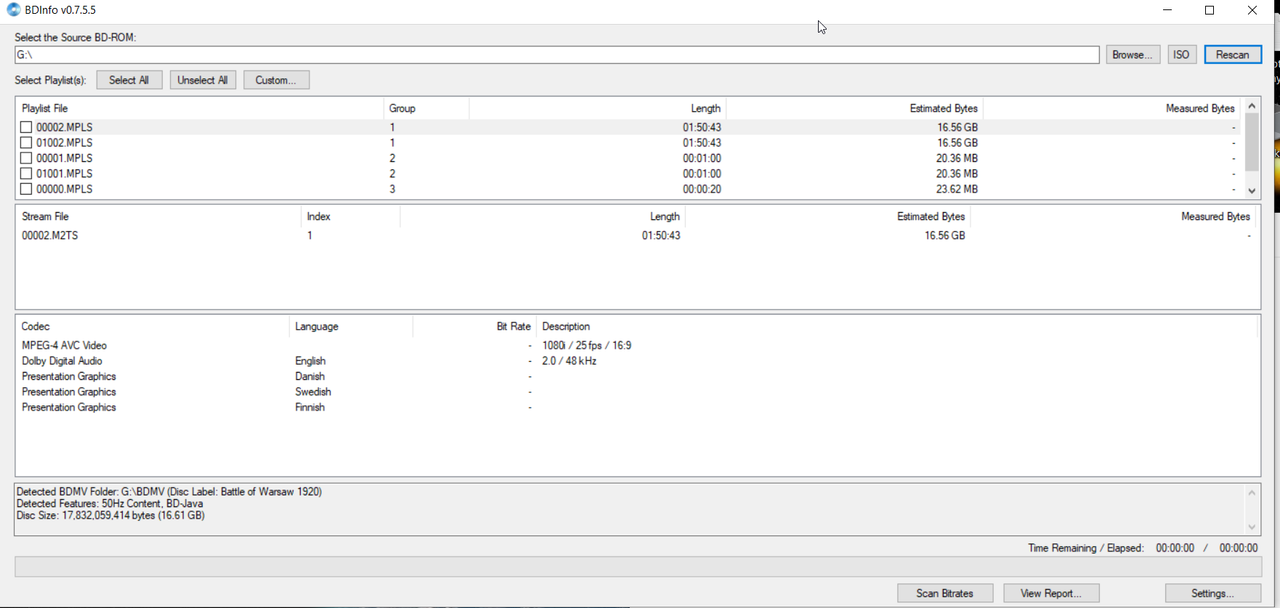This screenshot has width=1280, height=608.
Task: Open View Report...
Action: point(1051,593)
